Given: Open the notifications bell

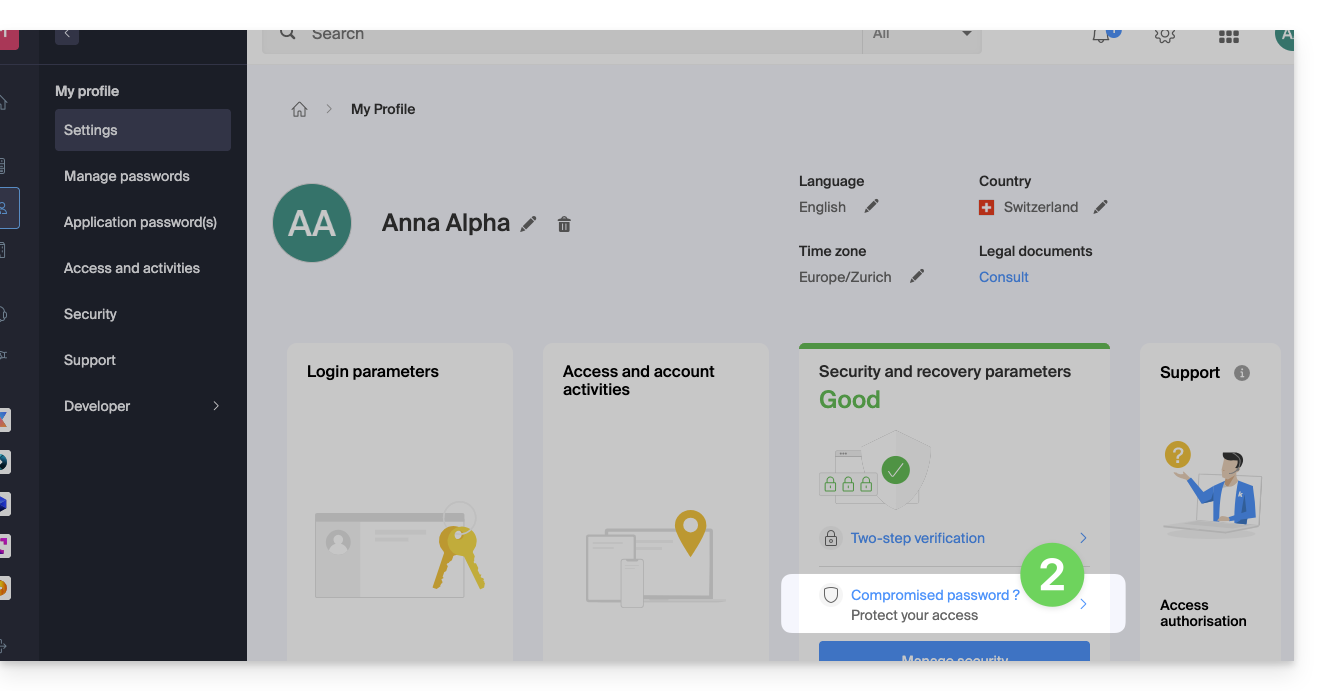Looking at the screenshot, I should tap(1102, 35).
